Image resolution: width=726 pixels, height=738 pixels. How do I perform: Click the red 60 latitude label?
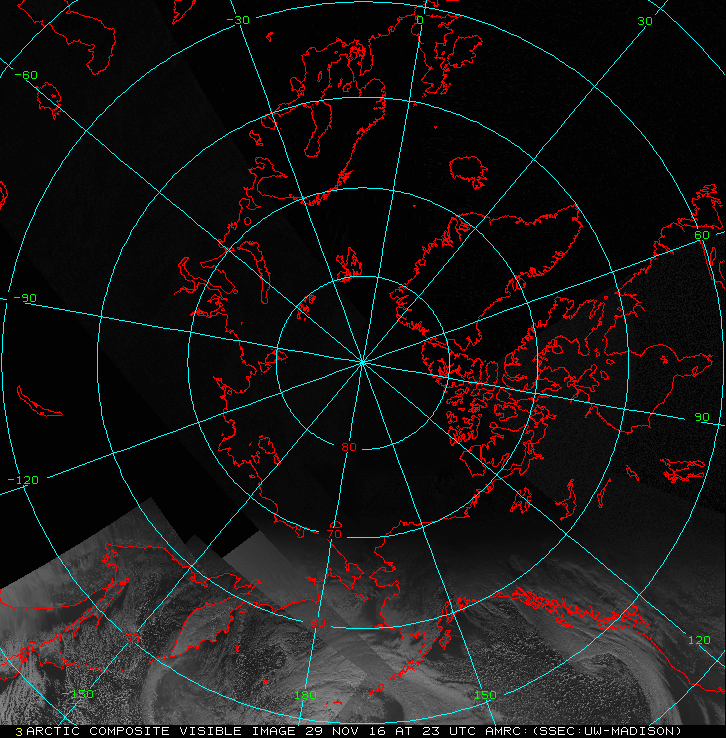coord(318,623)
